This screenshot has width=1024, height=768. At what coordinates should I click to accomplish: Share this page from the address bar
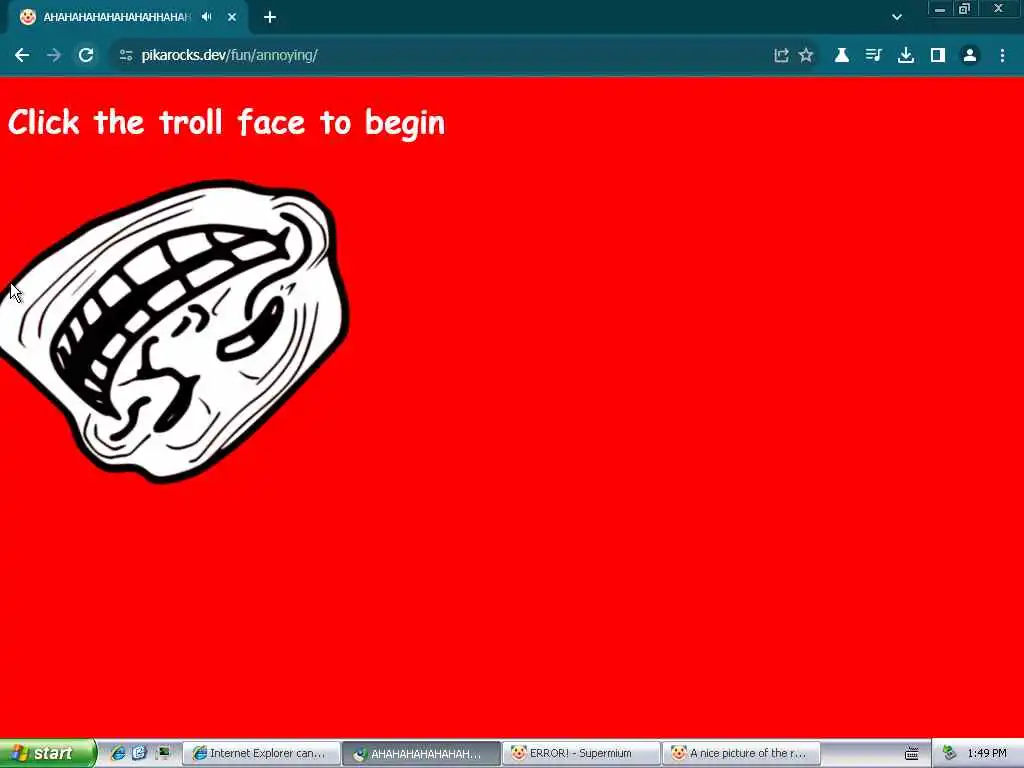point(781,56)
